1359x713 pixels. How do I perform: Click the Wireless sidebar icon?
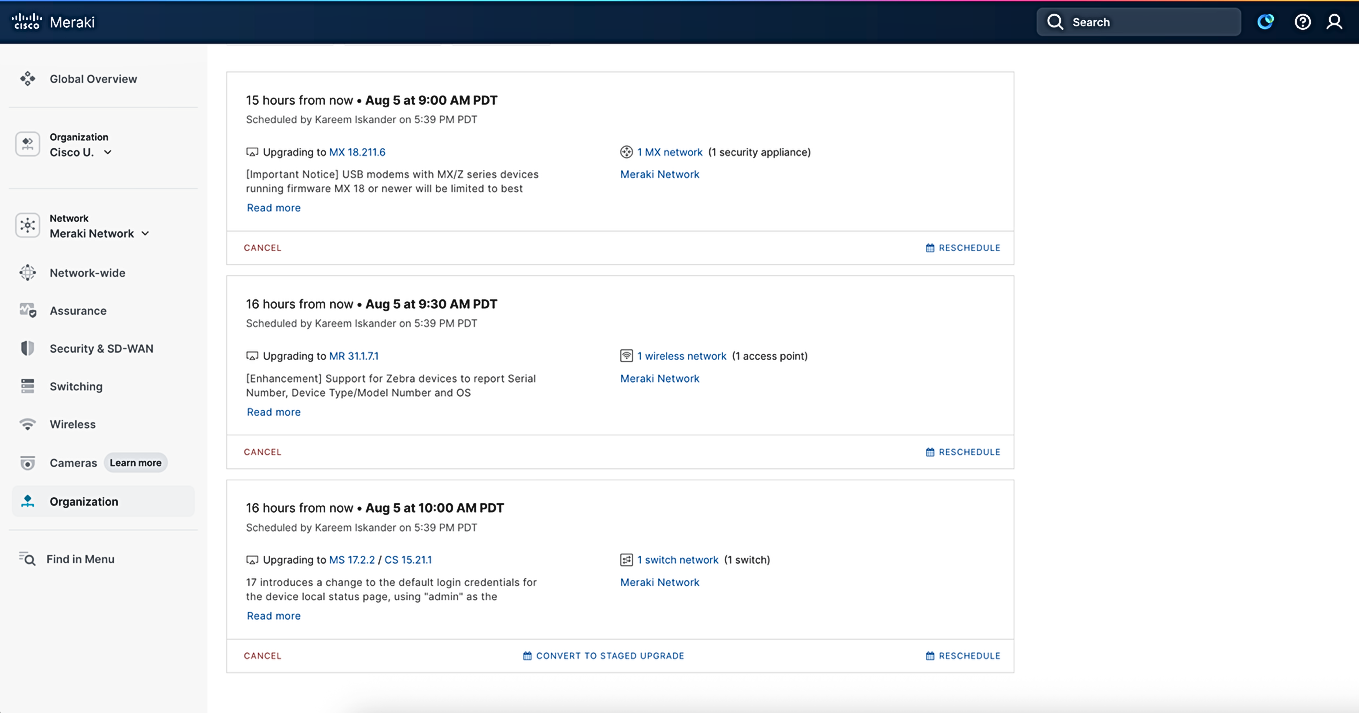pos(27,424)
